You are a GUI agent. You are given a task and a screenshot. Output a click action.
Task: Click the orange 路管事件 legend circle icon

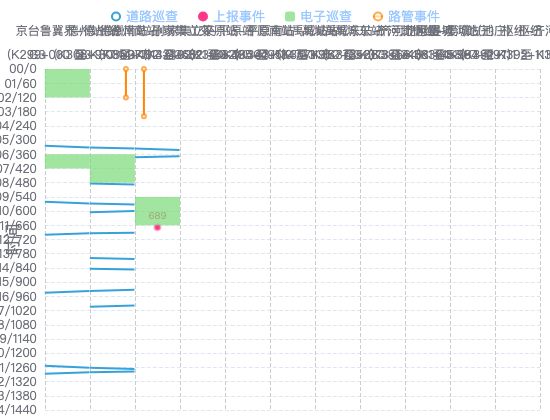(378, 16)
